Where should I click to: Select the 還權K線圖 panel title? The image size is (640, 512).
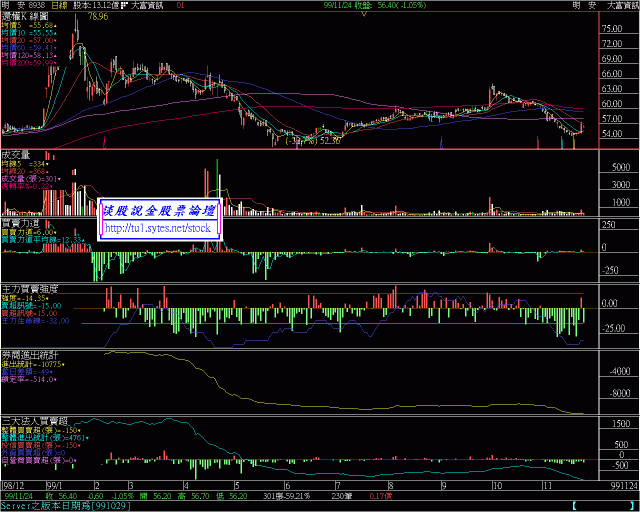point(25,17)
